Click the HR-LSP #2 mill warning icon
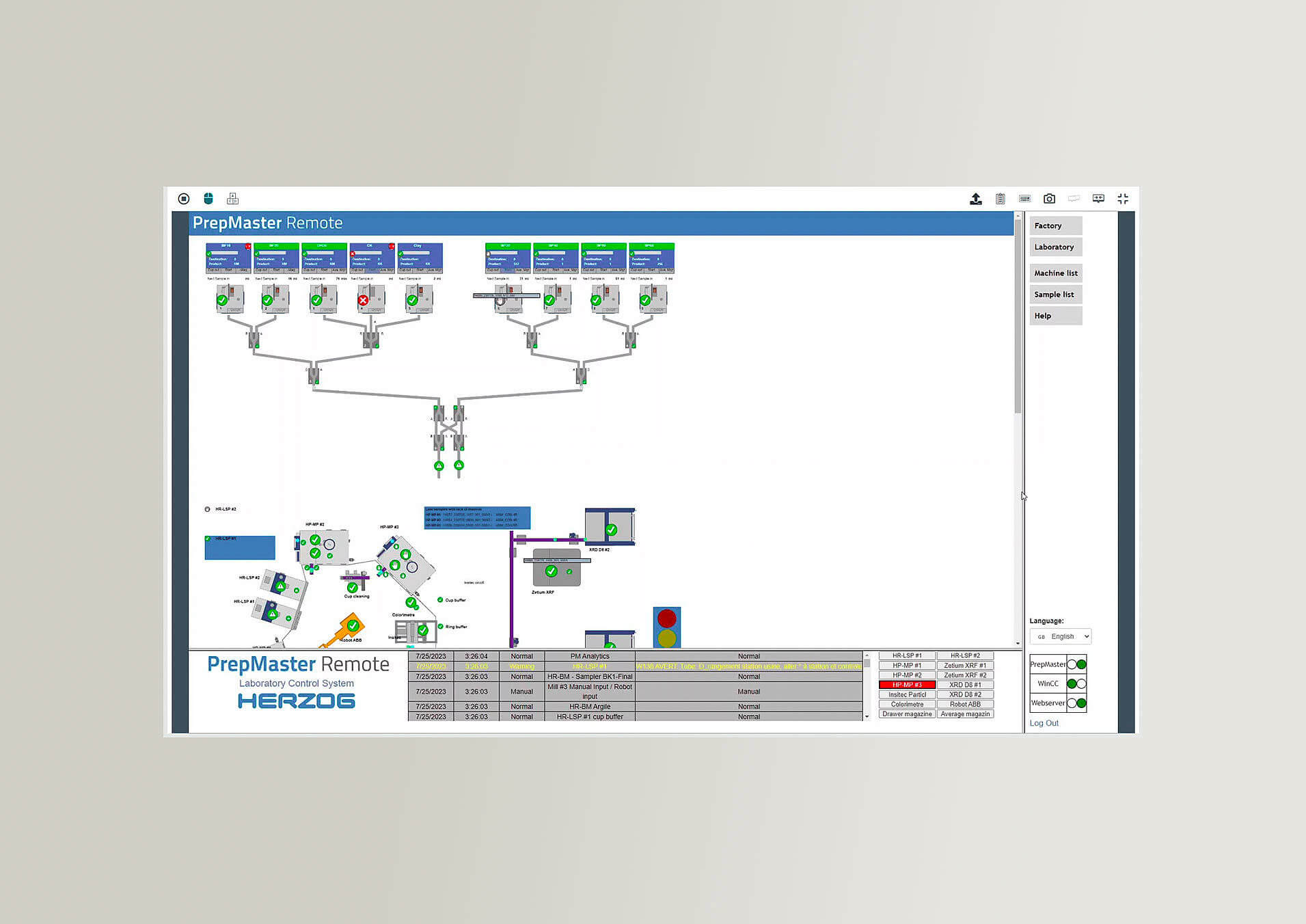The image size is (1306, 924). (280, 586)
